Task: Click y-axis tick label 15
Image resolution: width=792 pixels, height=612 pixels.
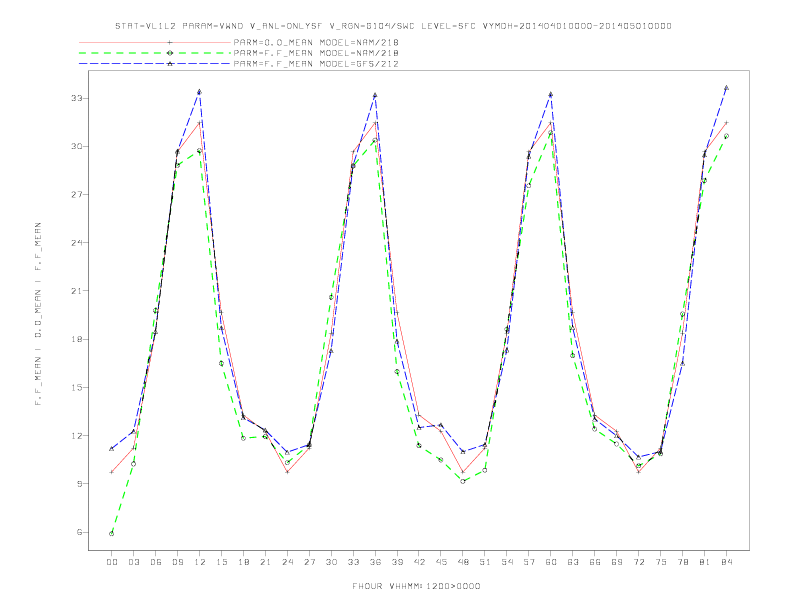Action: click(76, 387)
